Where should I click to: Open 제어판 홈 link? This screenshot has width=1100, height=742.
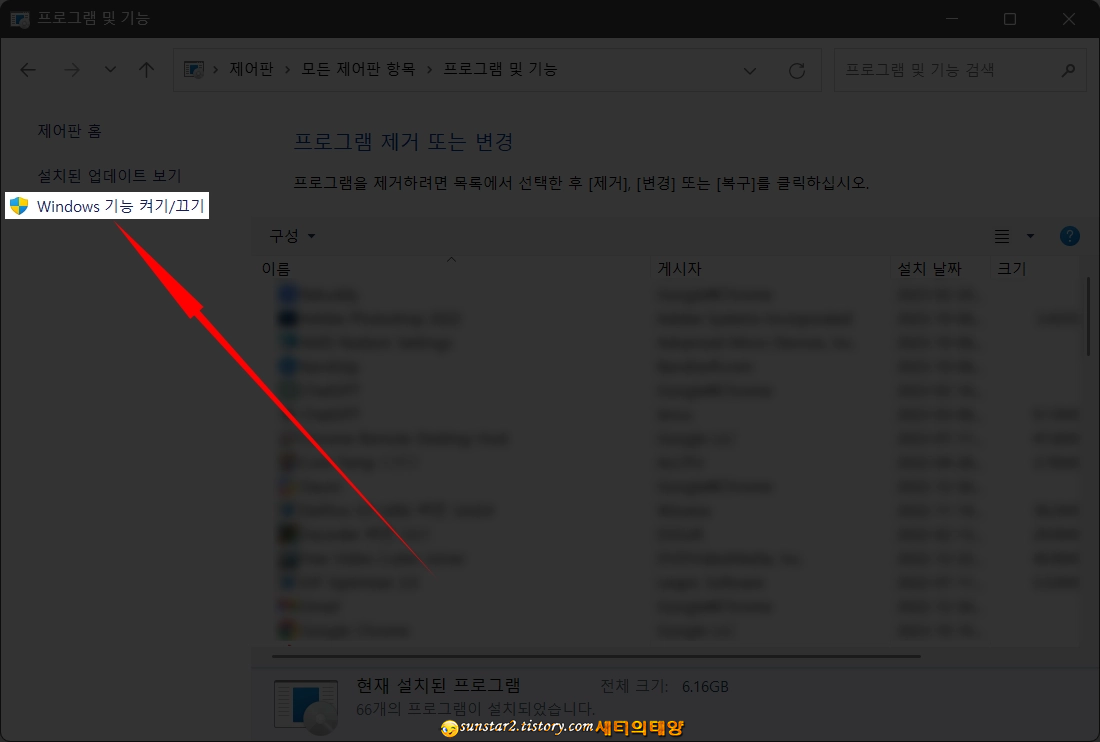pos(69,130)
